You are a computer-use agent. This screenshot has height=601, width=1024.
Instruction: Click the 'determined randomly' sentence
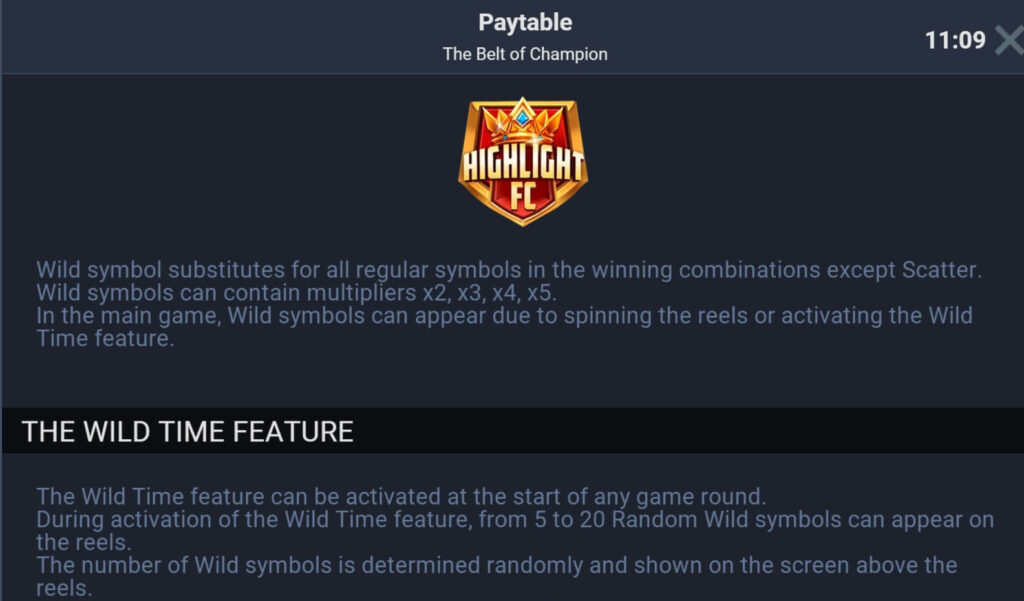[496, 565]
